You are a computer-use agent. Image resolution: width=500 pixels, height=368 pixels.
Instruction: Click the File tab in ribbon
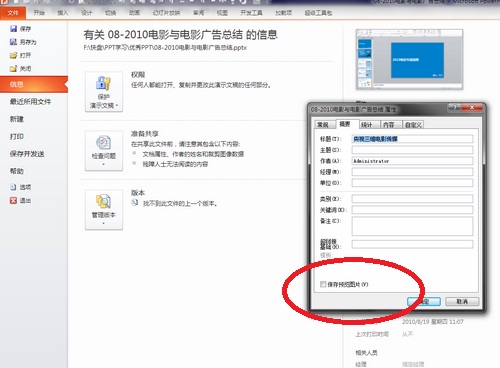coord(13,13)
